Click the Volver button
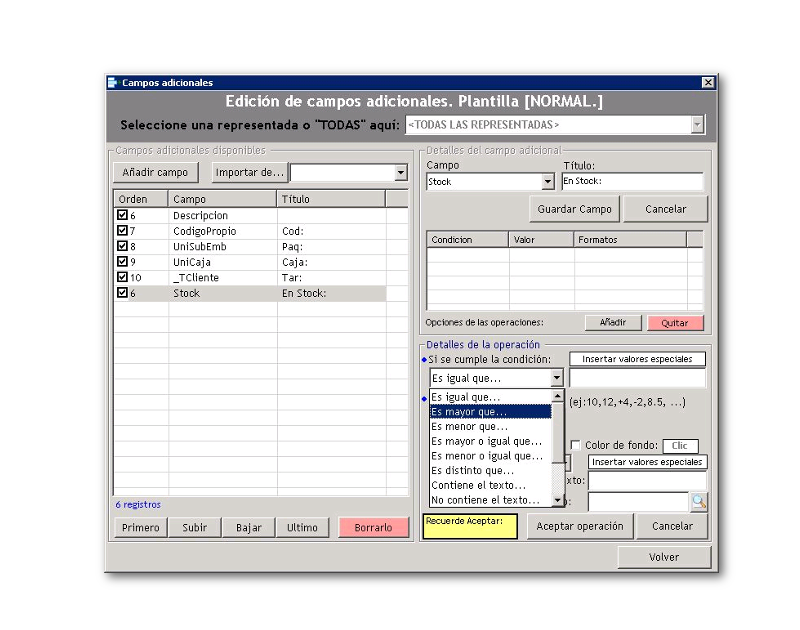Screen dimensions: 800x630 pos(664,557)
